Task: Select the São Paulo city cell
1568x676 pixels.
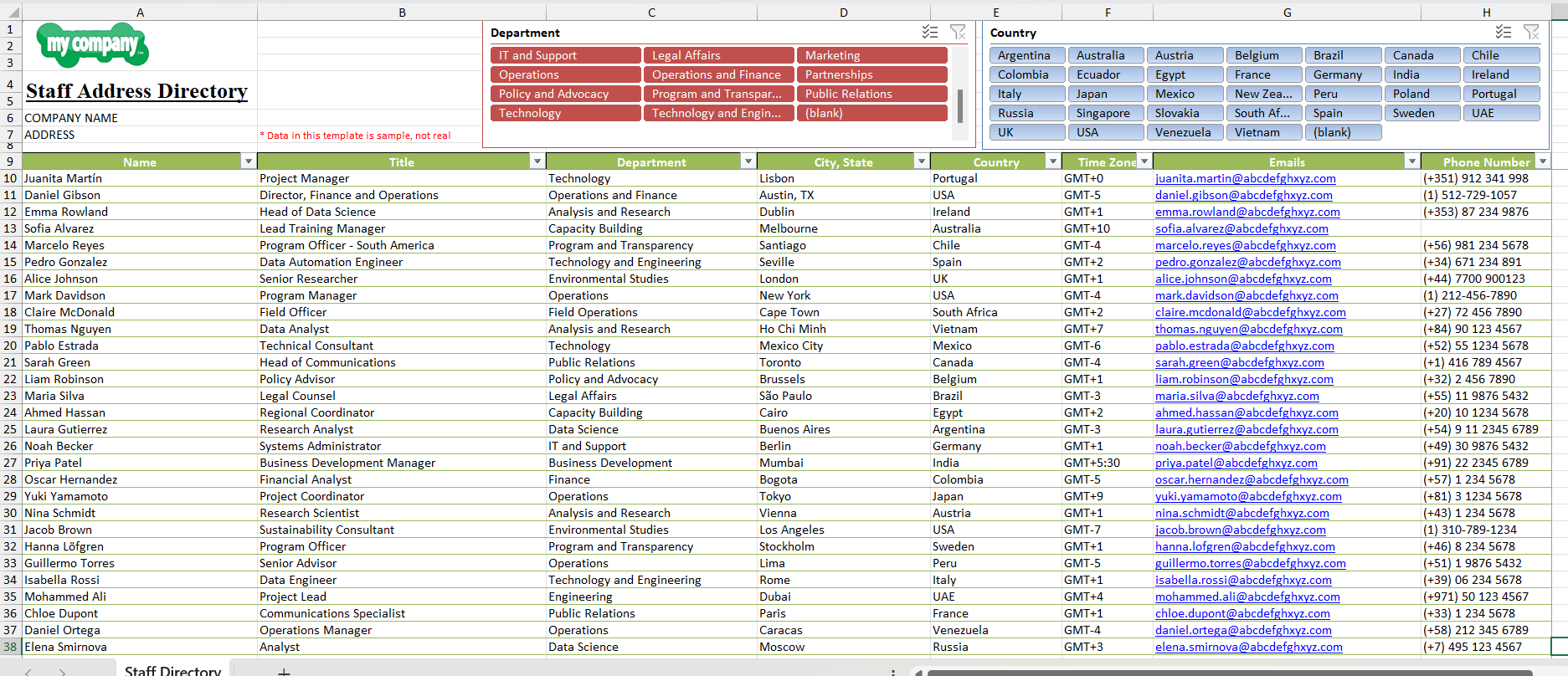Action: point(843,396)
